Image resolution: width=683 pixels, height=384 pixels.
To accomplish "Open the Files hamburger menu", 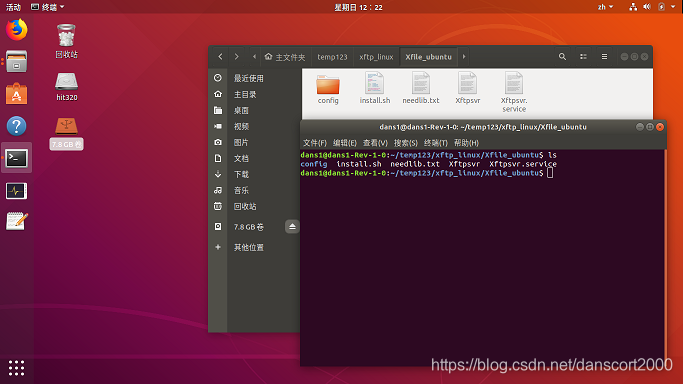I will tap(604, 57).
